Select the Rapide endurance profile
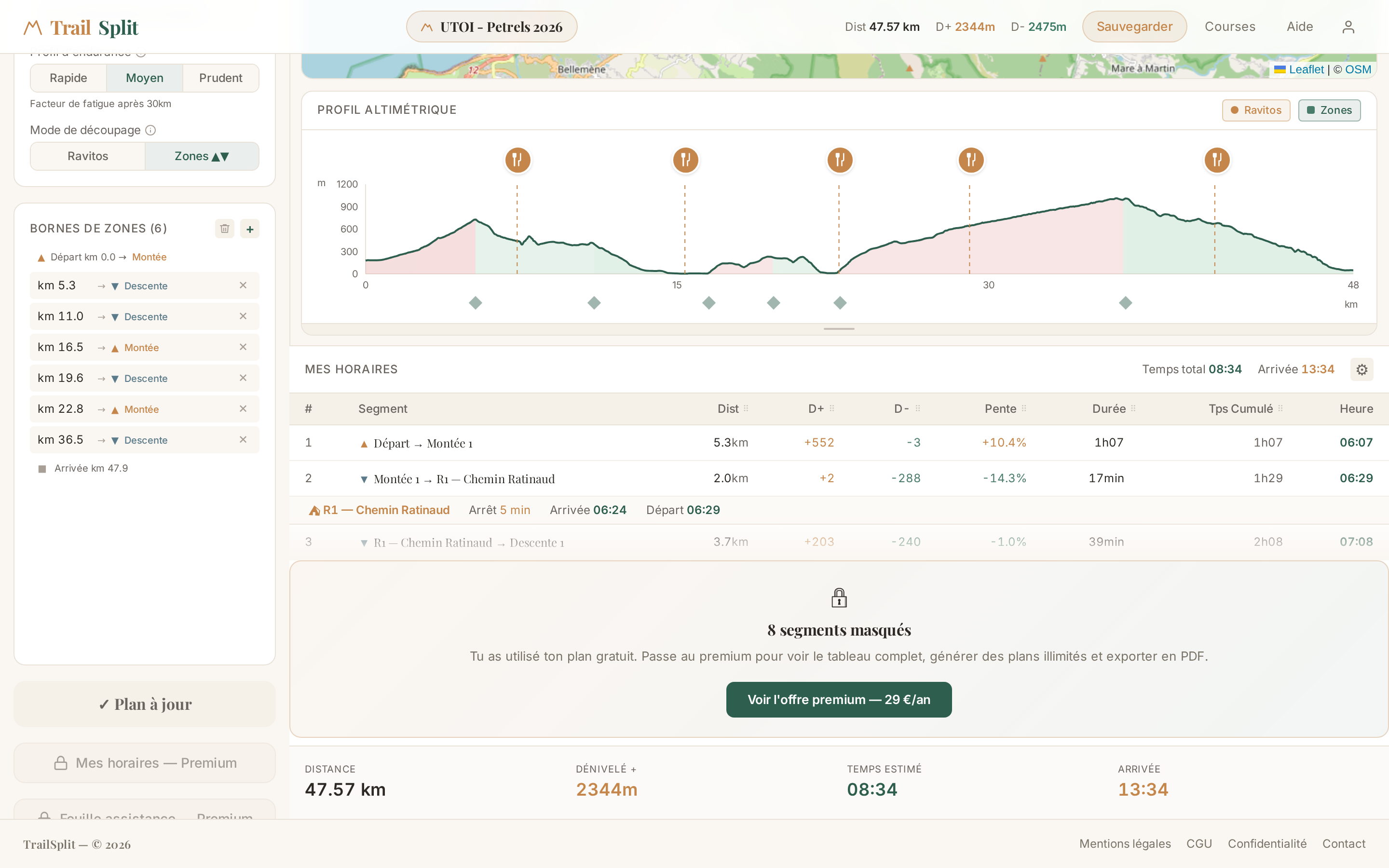The height and width of the screenshot is (868, 1389). tap(68, 78)
